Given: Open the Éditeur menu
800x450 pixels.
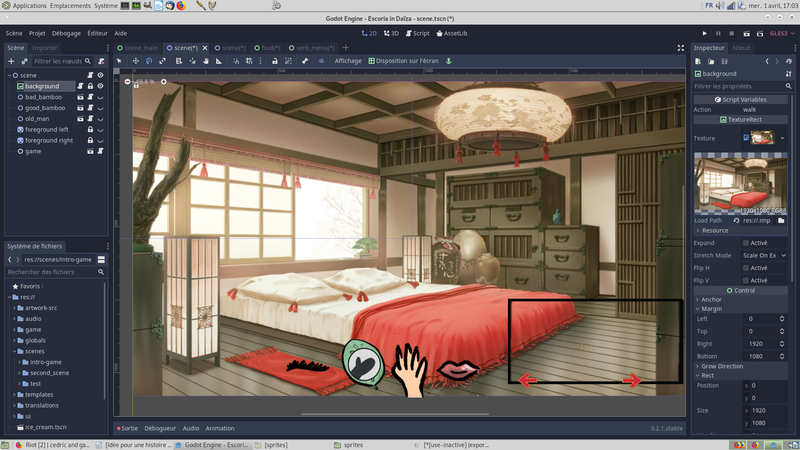Looking at the screenshot, I should coord(97,34).
